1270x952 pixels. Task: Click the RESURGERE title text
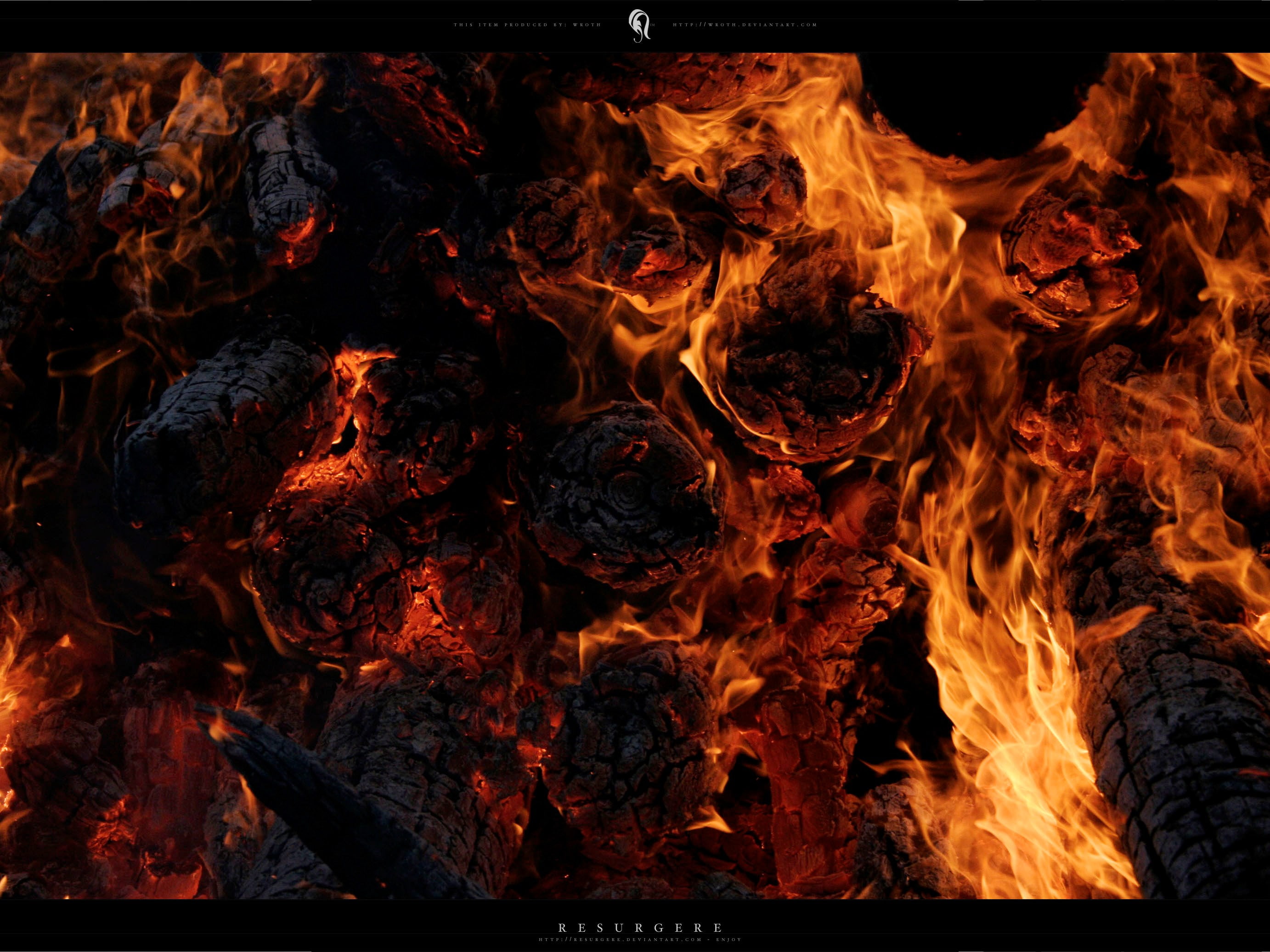click(x=640, y=928)
